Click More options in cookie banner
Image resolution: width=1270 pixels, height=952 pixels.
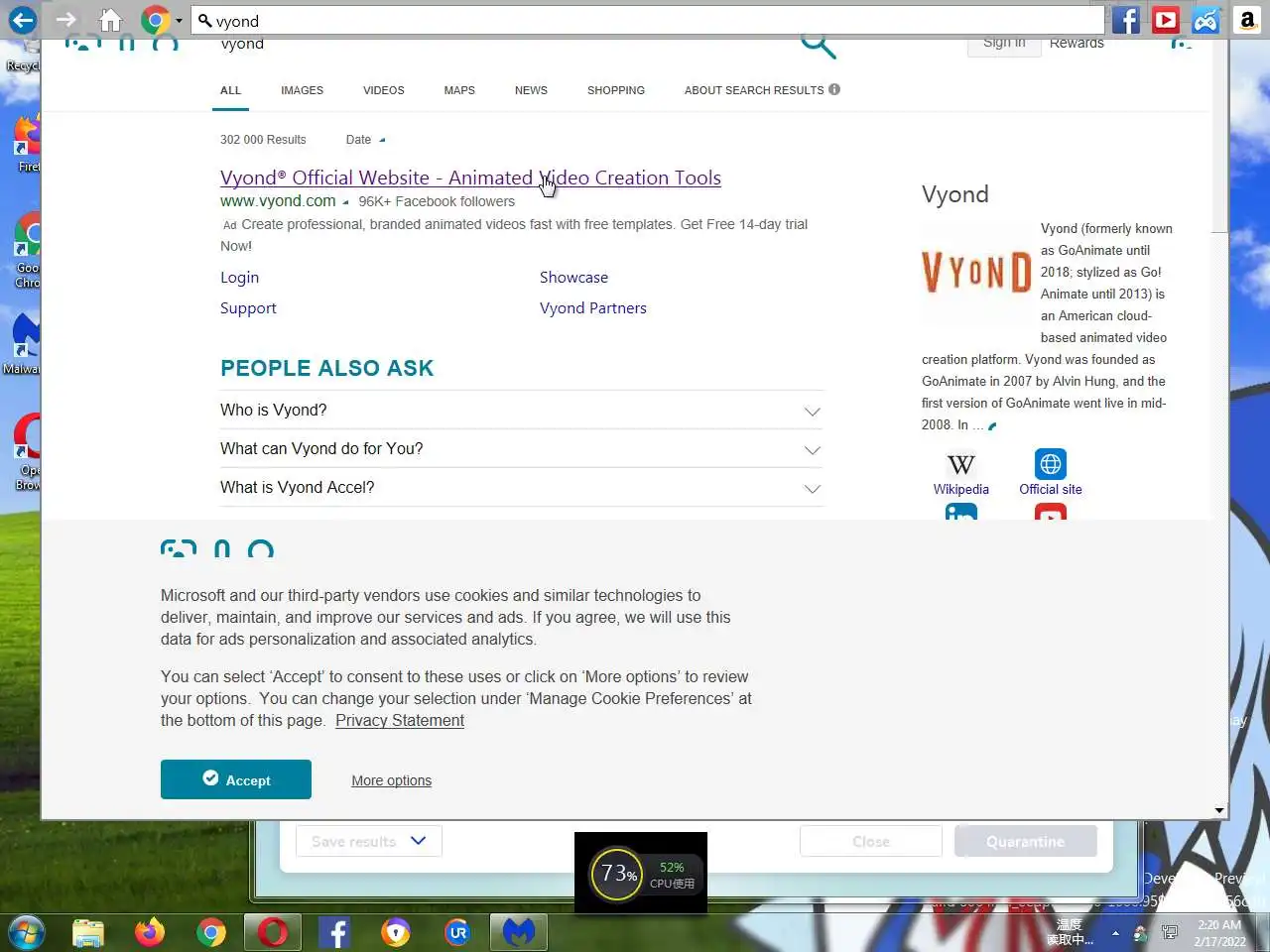click(x=391, y=780)
